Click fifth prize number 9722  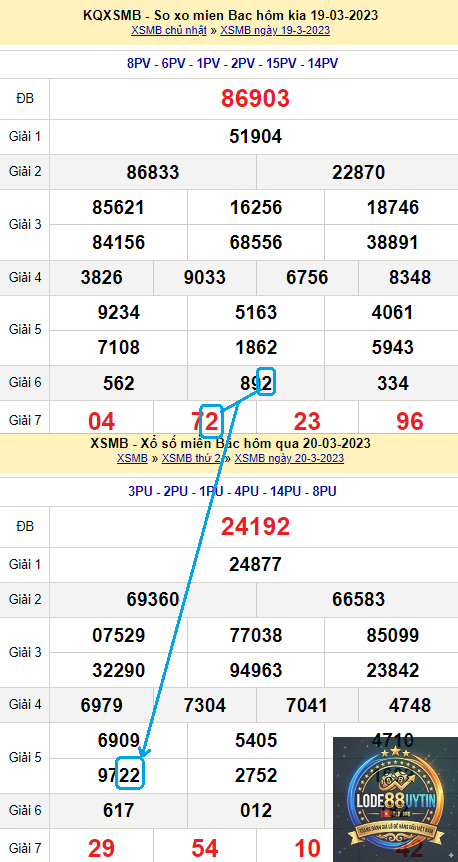pyautogui.click(x=119, y=775)
